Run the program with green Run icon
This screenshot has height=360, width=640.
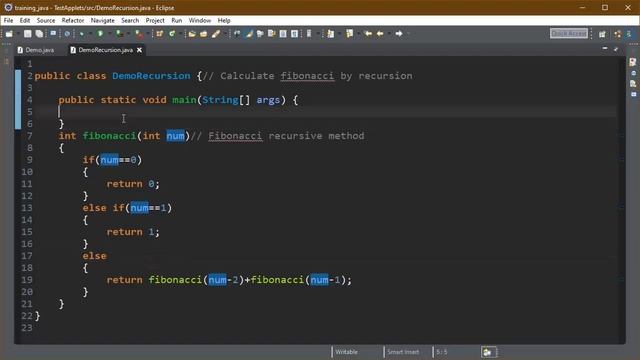click(100, 33)
